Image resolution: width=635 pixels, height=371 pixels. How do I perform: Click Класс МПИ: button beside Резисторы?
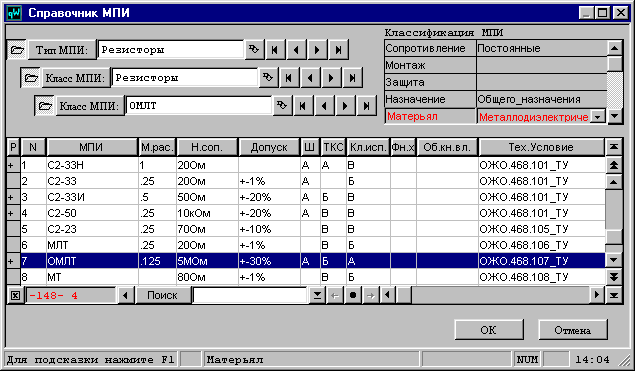coord(76,78)
